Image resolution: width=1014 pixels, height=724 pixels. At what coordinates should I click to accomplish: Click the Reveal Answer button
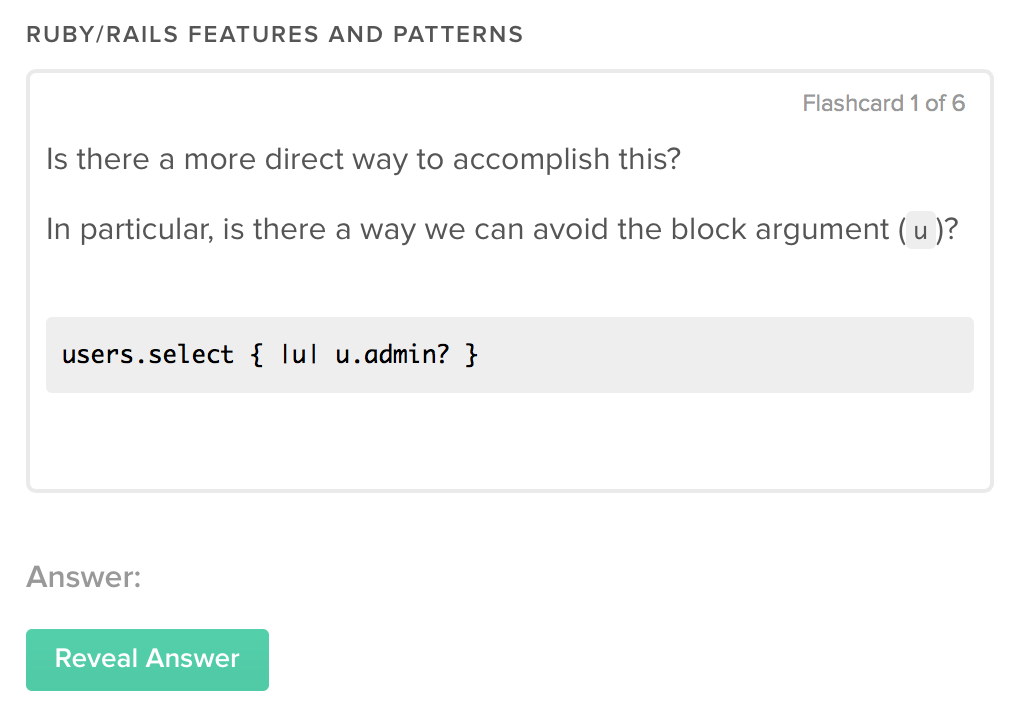point(147,659)
